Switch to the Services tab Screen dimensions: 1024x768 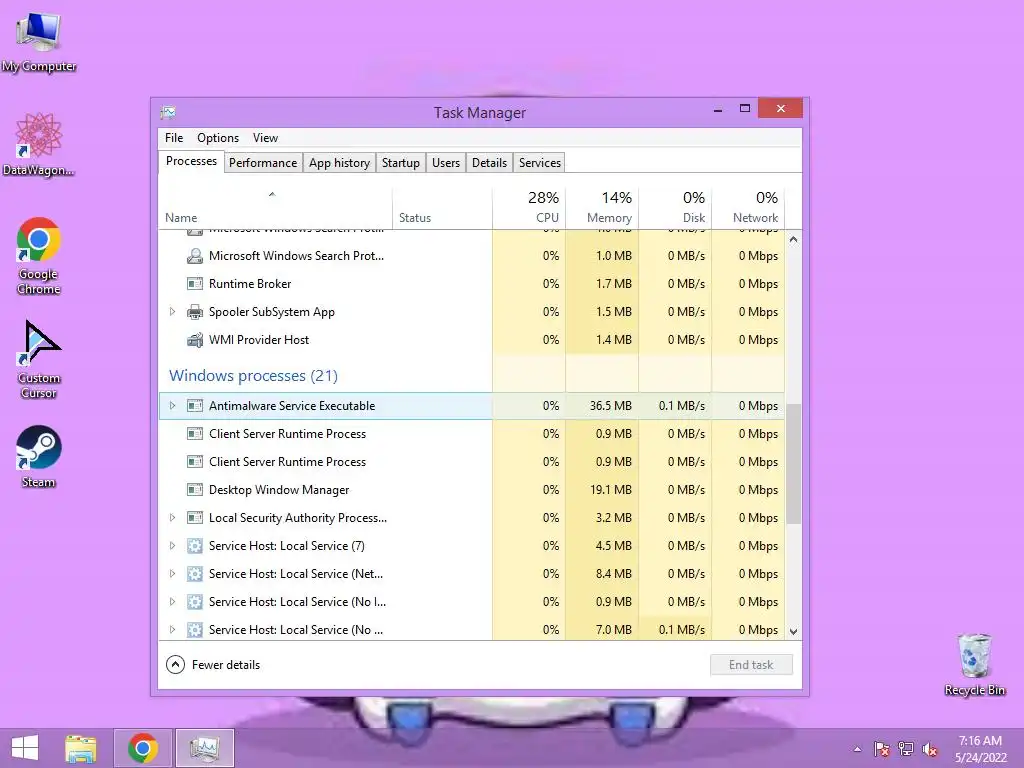click(x=540, y=163)
